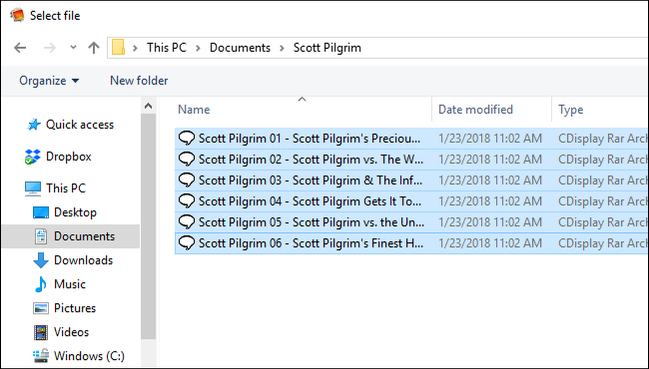Expand chevron before This PC in path

[135, 48]
